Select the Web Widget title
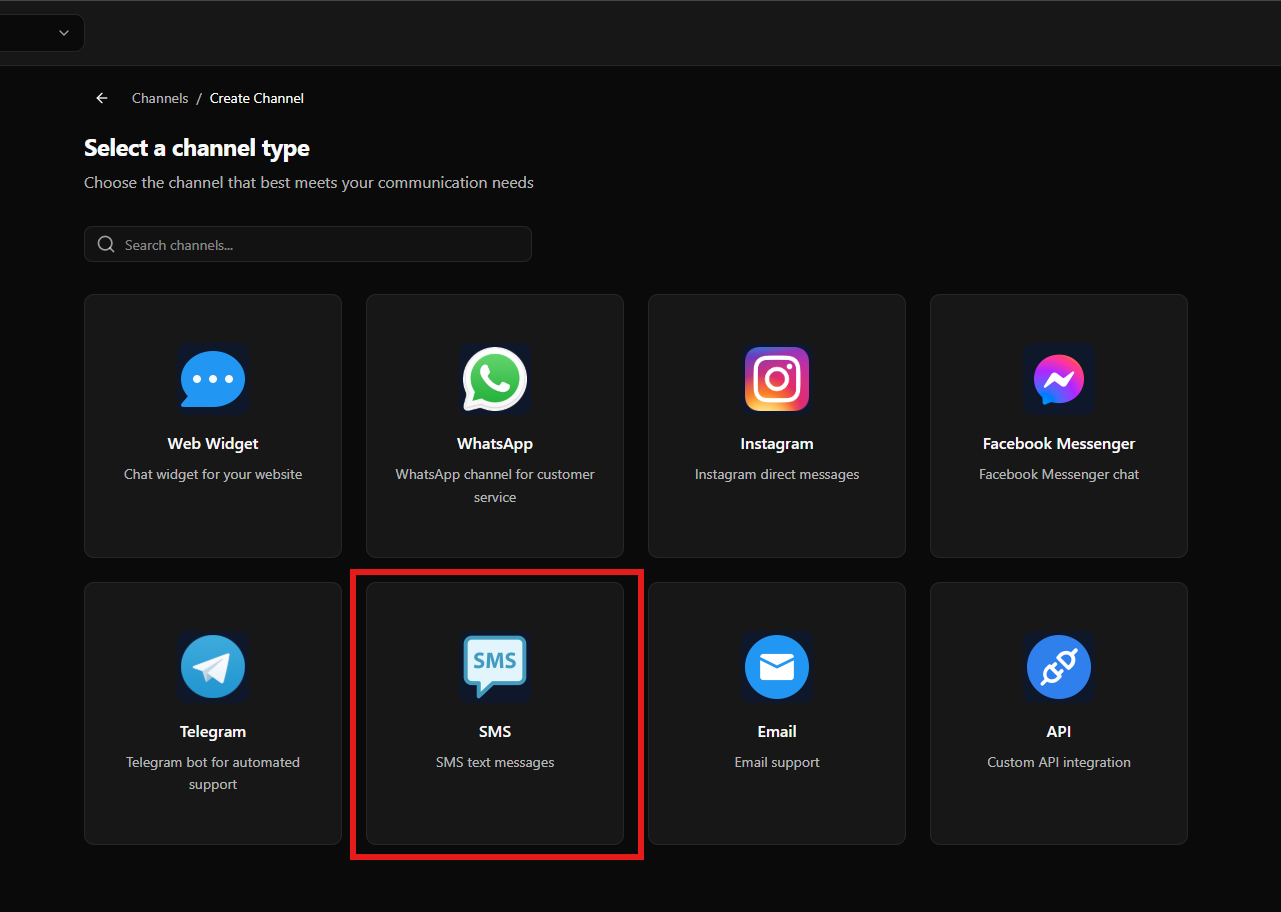Image resolution: width=1281 pixels, height=912 pixels. [213, 444]
